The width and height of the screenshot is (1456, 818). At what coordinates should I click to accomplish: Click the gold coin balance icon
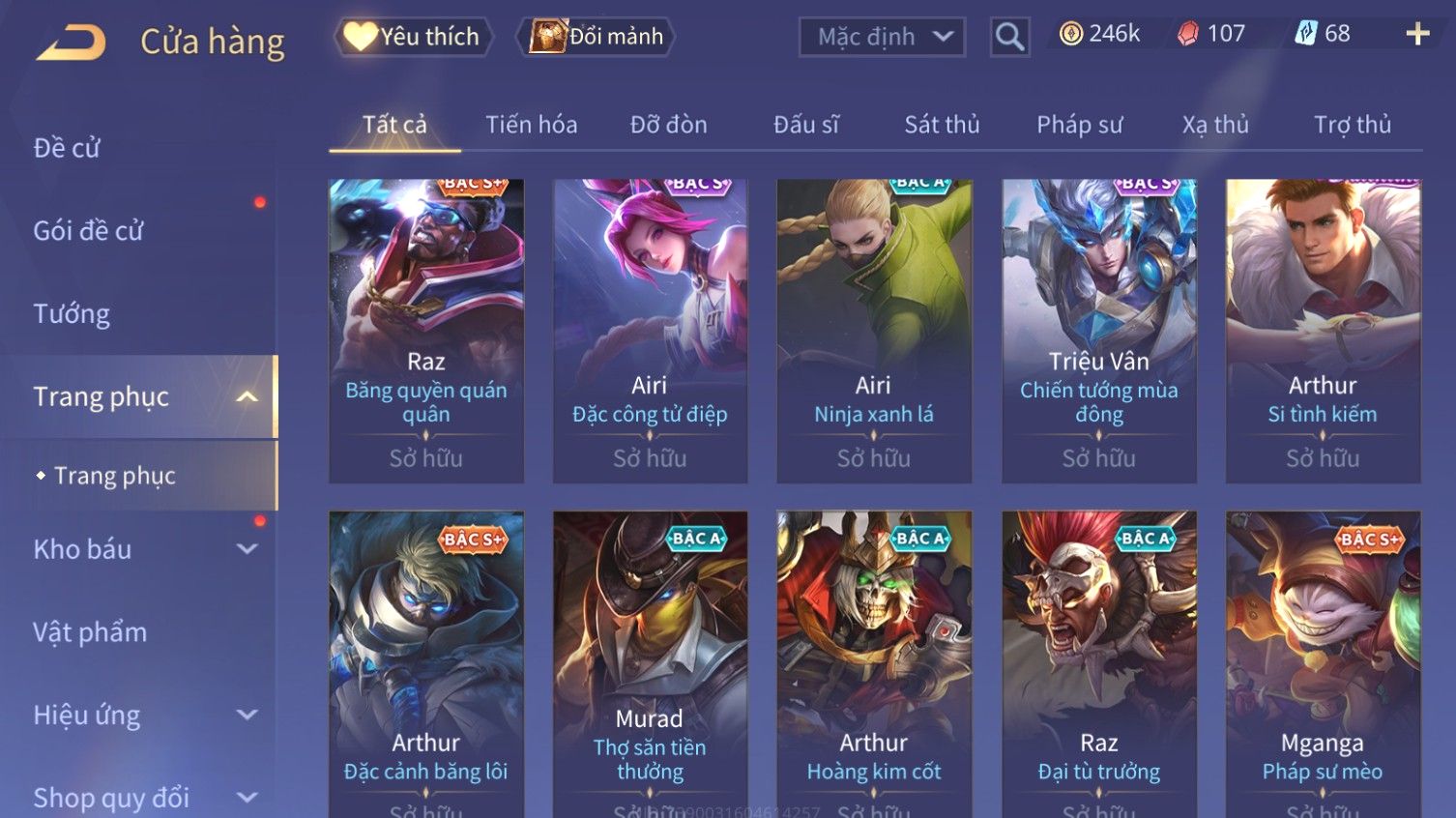click(x=1070, y=34)
